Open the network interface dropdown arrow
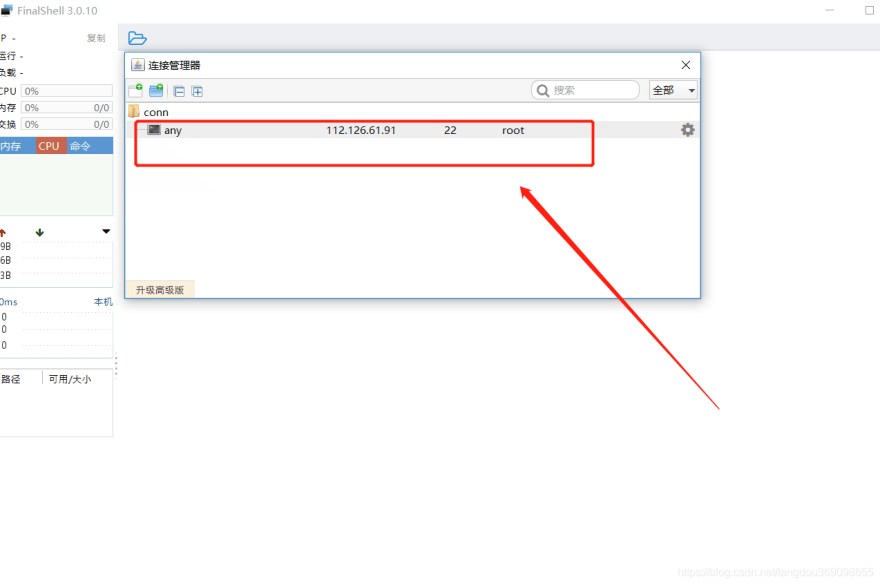 pyautogui.click(x=106, y=231)
